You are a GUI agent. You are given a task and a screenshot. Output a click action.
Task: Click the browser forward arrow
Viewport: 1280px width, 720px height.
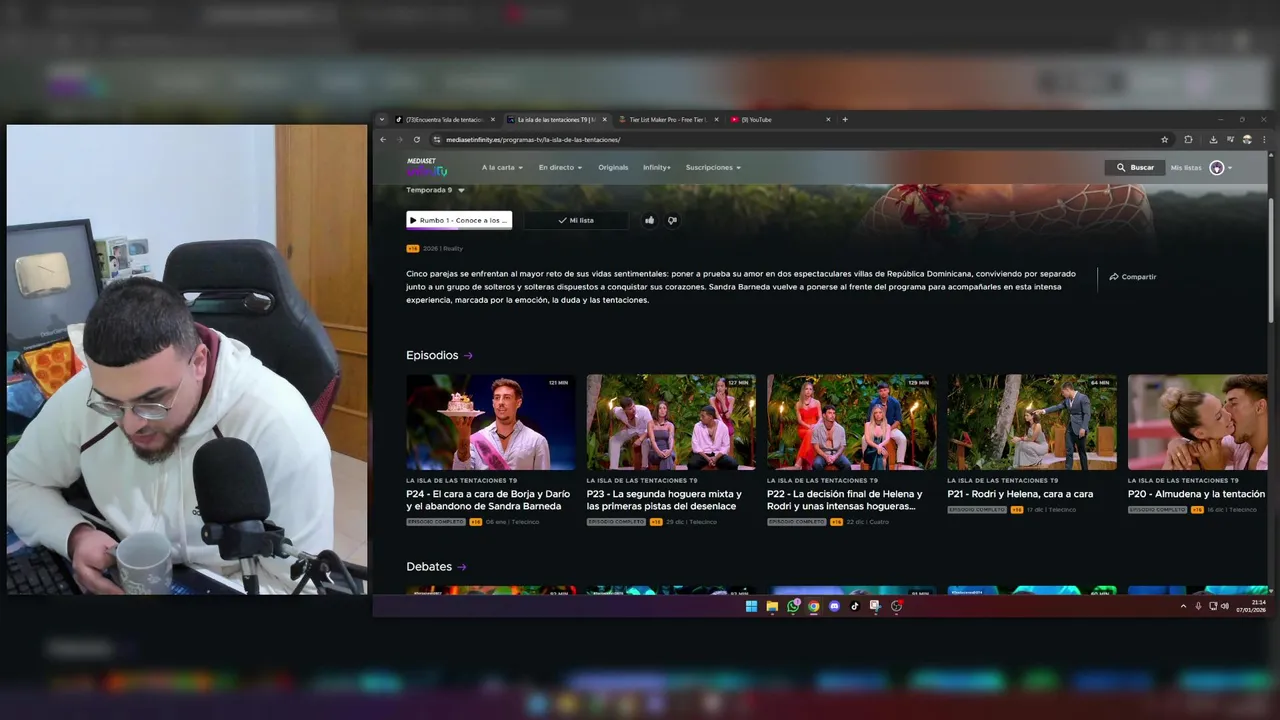point(400,140)
